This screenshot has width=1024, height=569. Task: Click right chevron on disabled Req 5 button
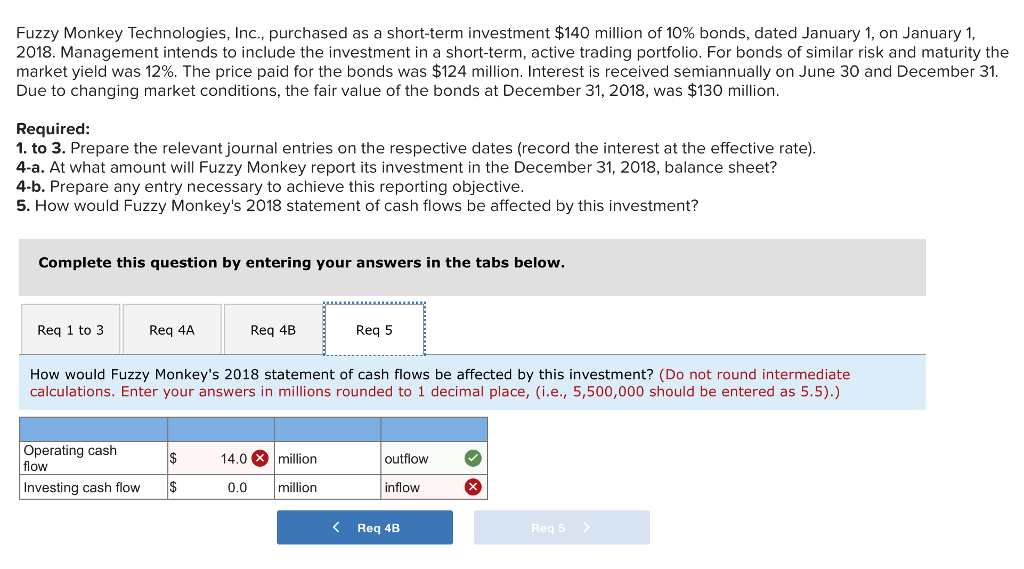tap(586, 527)
